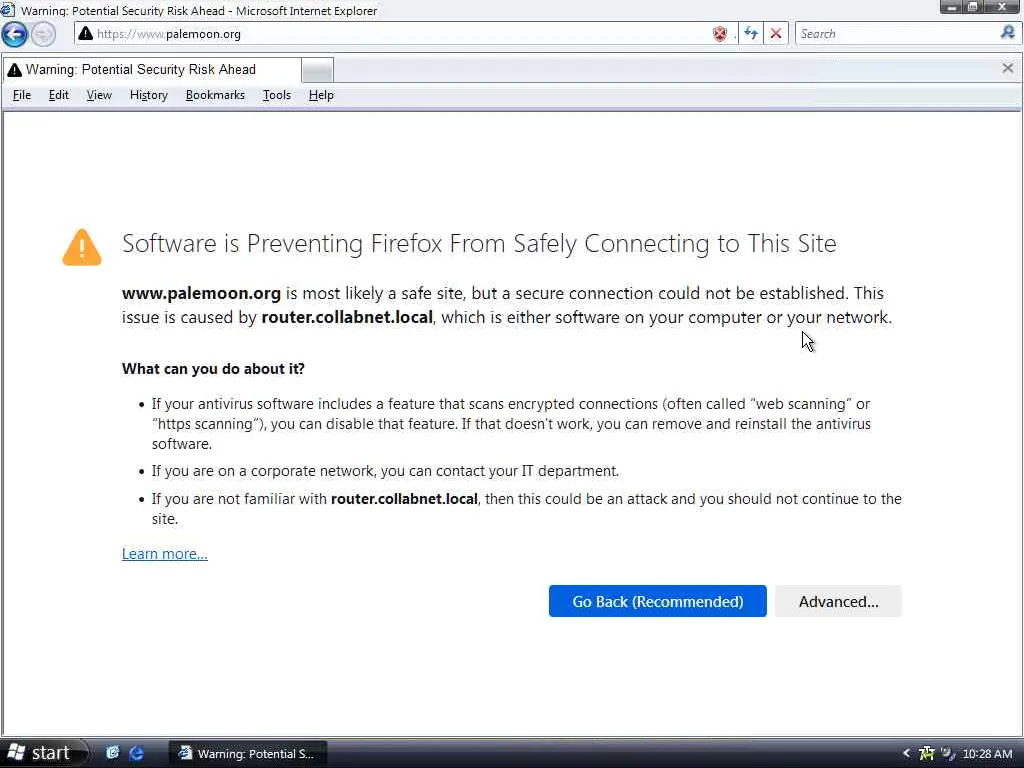Click the search magnifier icon
1024x768 pixels.
[1007, 33]
